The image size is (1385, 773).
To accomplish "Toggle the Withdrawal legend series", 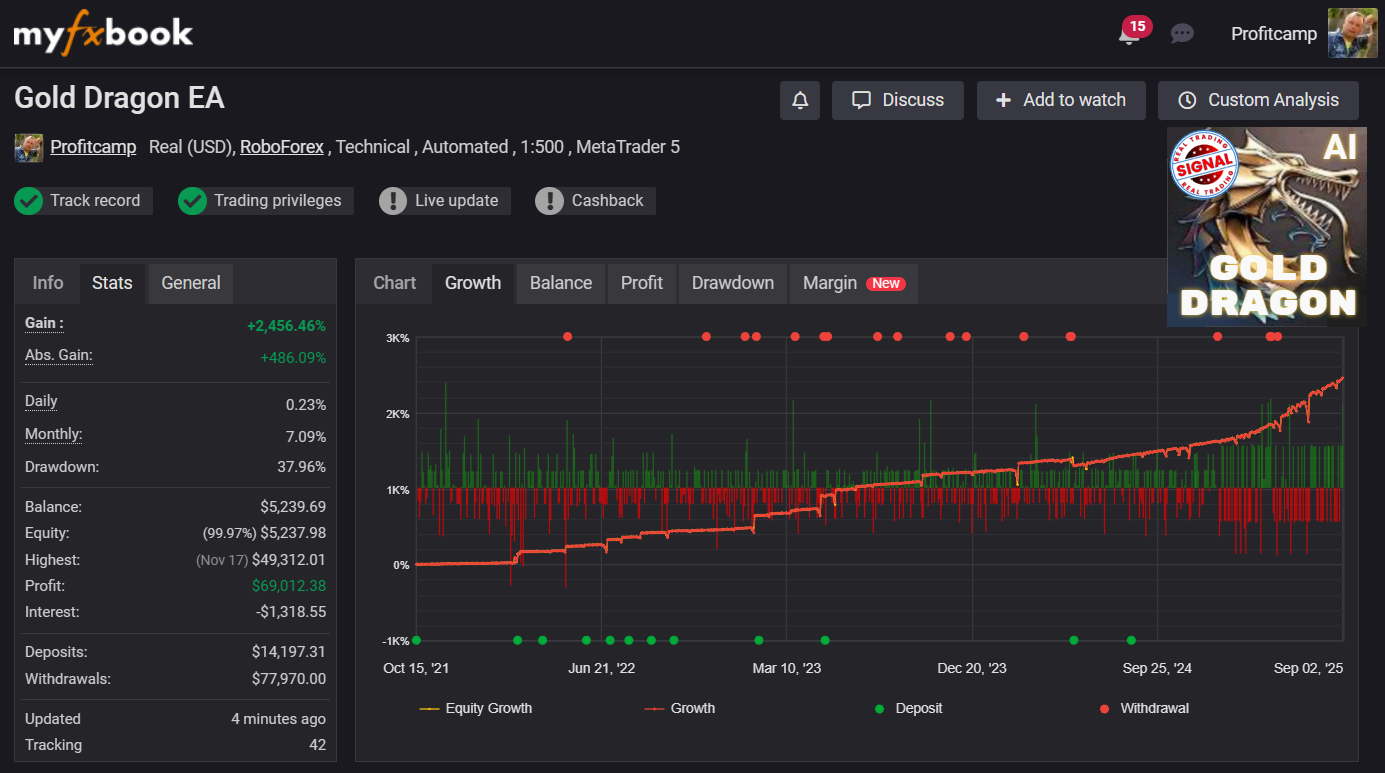I will (x=1144, y=708).
